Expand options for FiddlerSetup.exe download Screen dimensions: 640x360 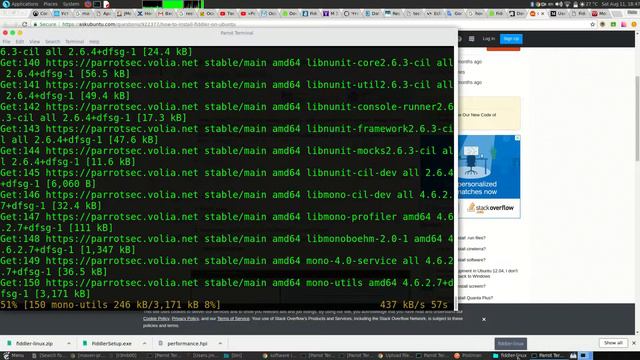point(144,344)
